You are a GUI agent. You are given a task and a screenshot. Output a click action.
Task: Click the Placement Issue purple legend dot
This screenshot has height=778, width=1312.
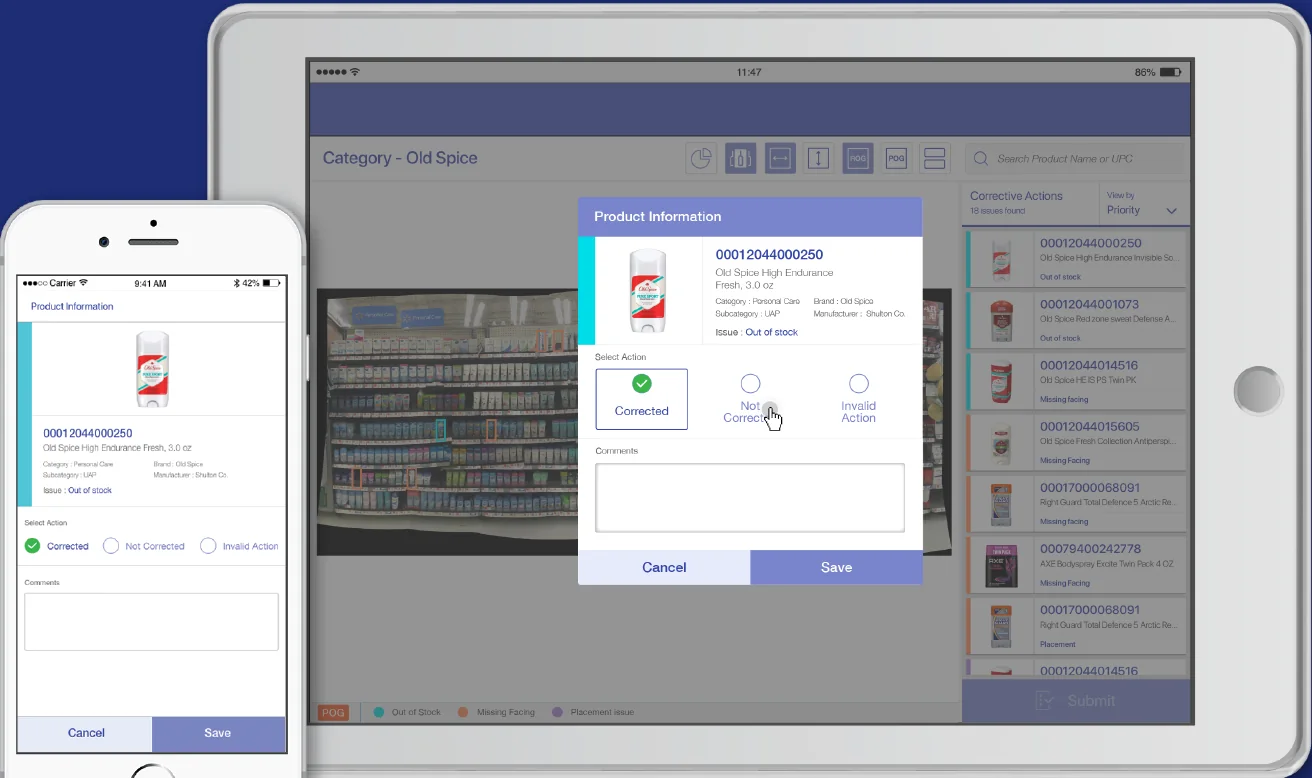[x=557, y=712]
